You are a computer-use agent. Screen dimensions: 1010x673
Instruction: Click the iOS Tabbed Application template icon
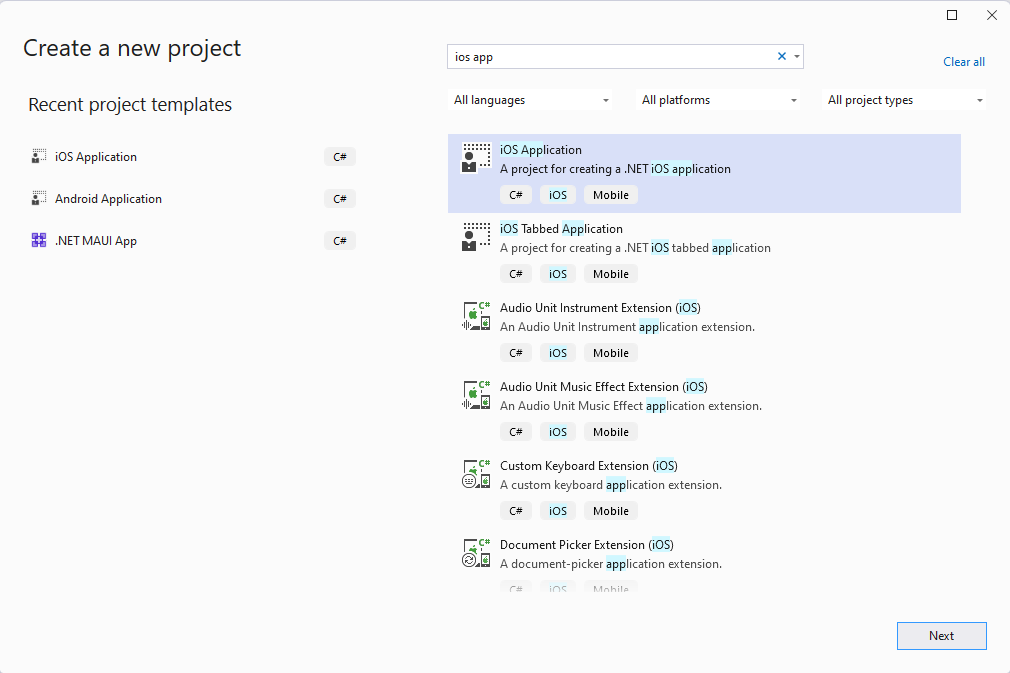(476, 237)
